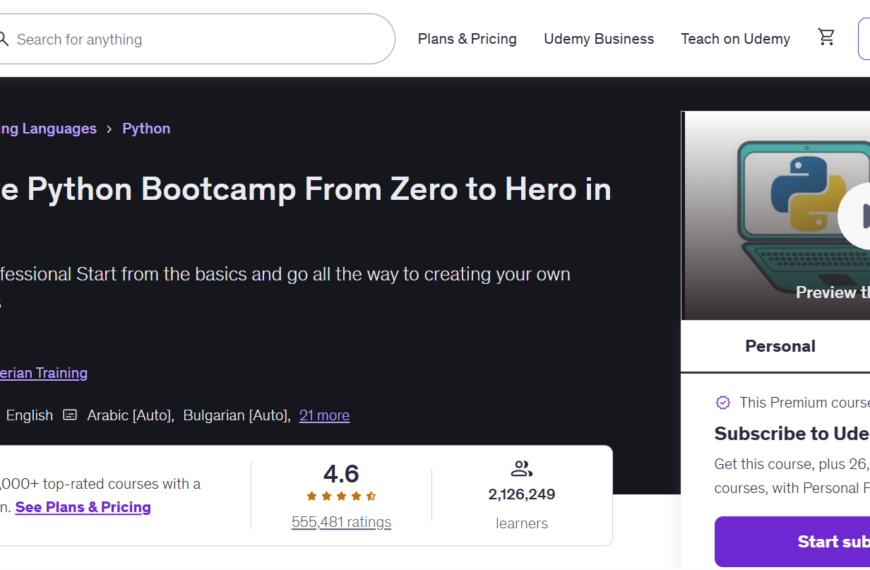The image size is (870, 570).
Task: Click the breadcrumb chevron separator
Action: (109, 129)
